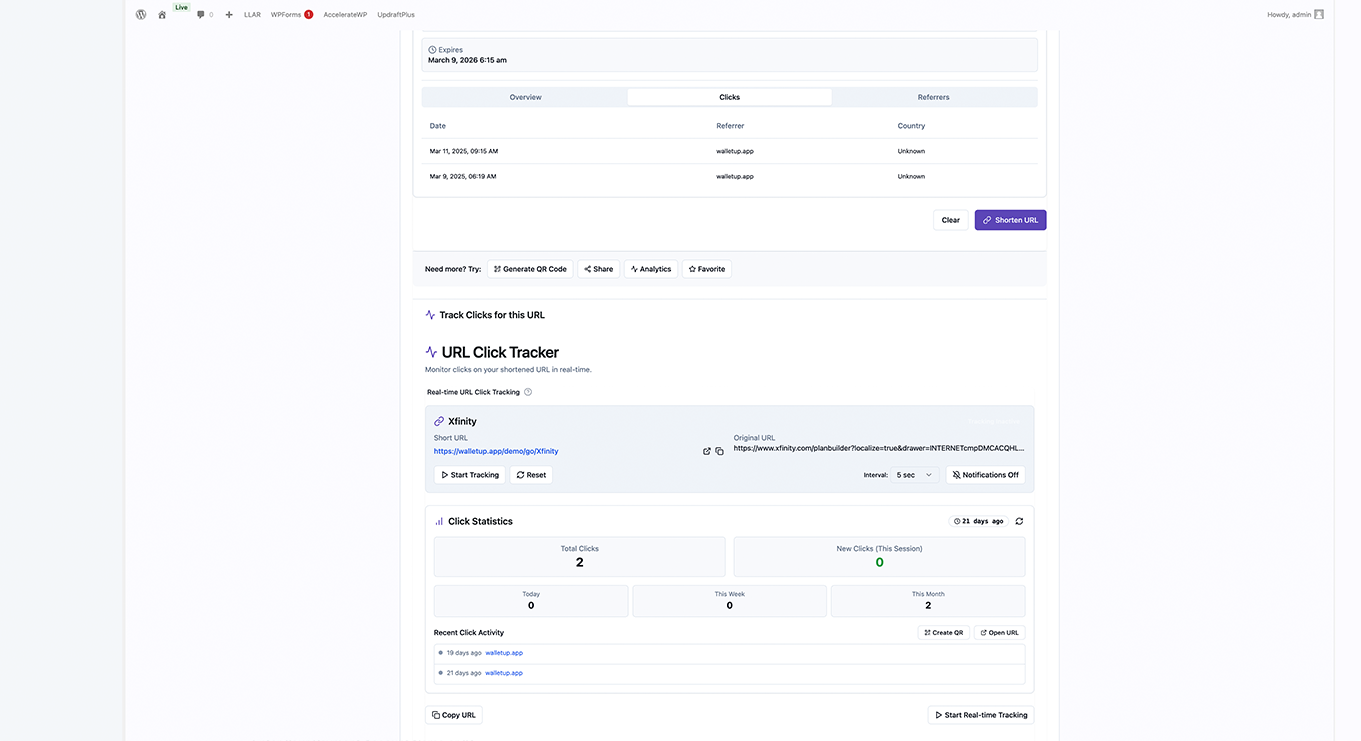Open walletup.app link from 21 days ago
The width and height of the screenshot is (1361, 741).
(504, 673)
